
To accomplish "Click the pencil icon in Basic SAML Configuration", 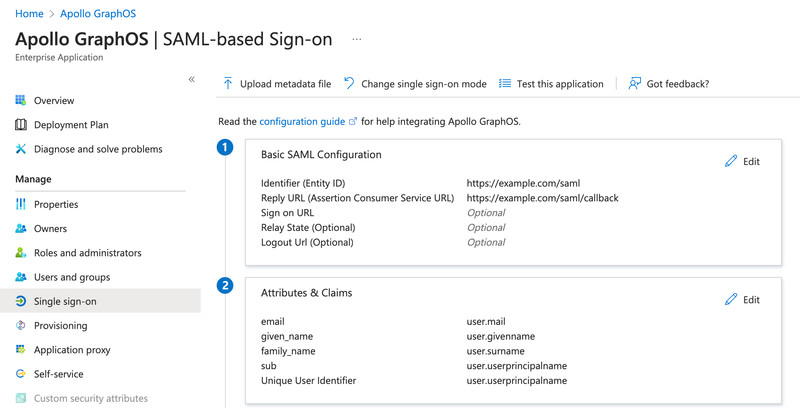I will pos(731,161).
